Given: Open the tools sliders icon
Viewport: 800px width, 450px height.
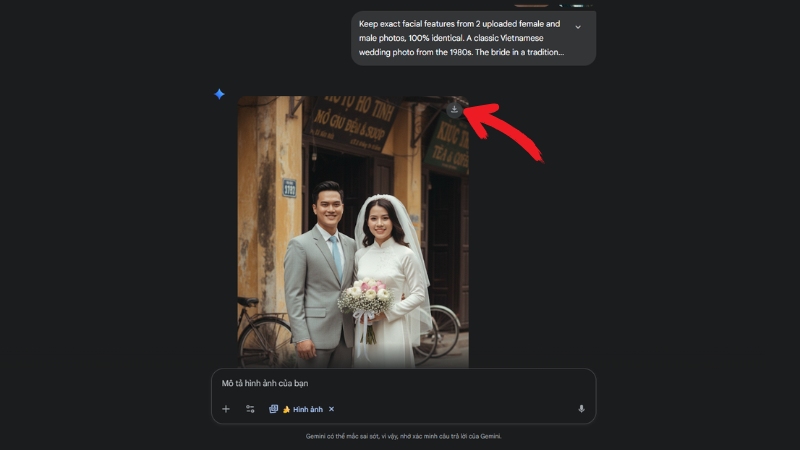Looking at the screenshot, I should (x=250, y=409).
